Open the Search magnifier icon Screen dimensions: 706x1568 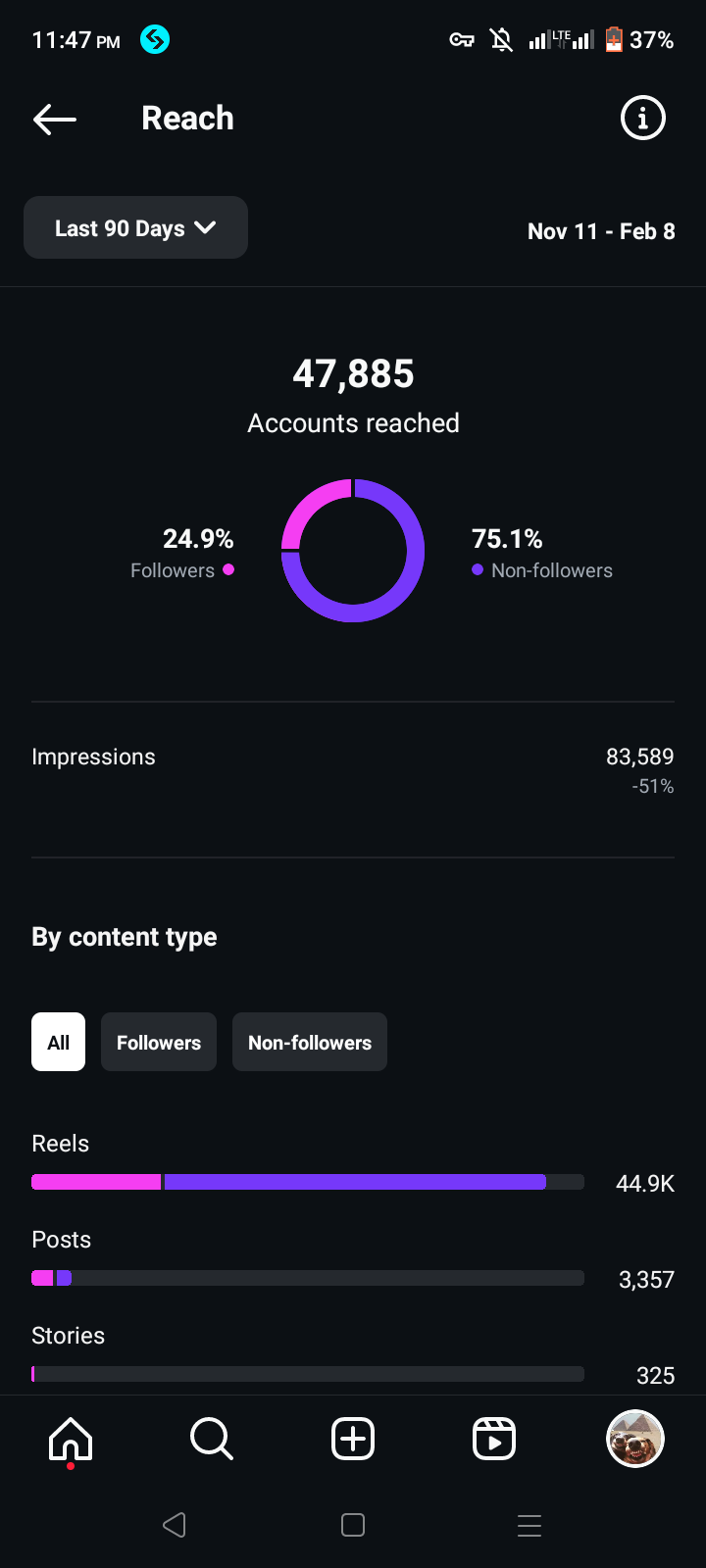coord(211,1440)
